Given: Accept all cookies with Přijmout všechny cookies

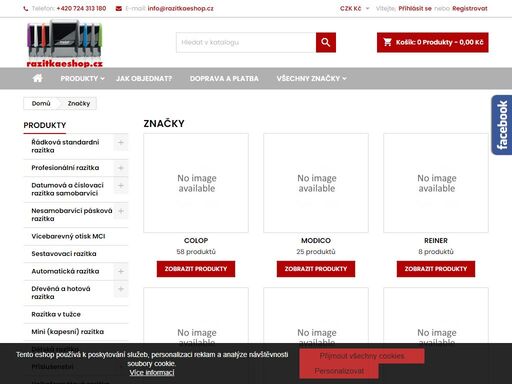Looking at the screenshot, I should (x=362, y=356).
